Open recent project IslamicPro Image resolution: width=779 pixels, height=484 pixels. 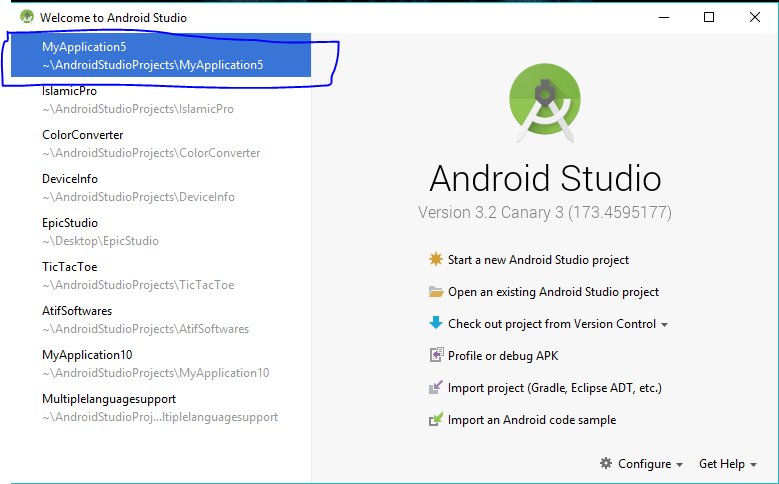161,99
